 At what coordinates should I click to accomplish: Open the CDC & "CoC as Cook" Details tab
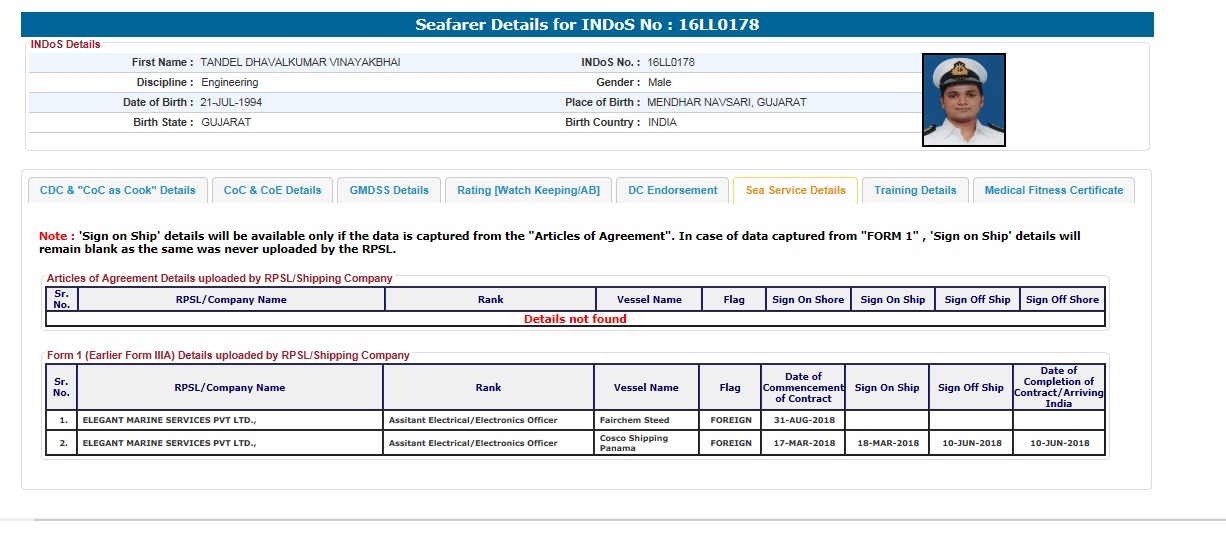pos(118,190)
